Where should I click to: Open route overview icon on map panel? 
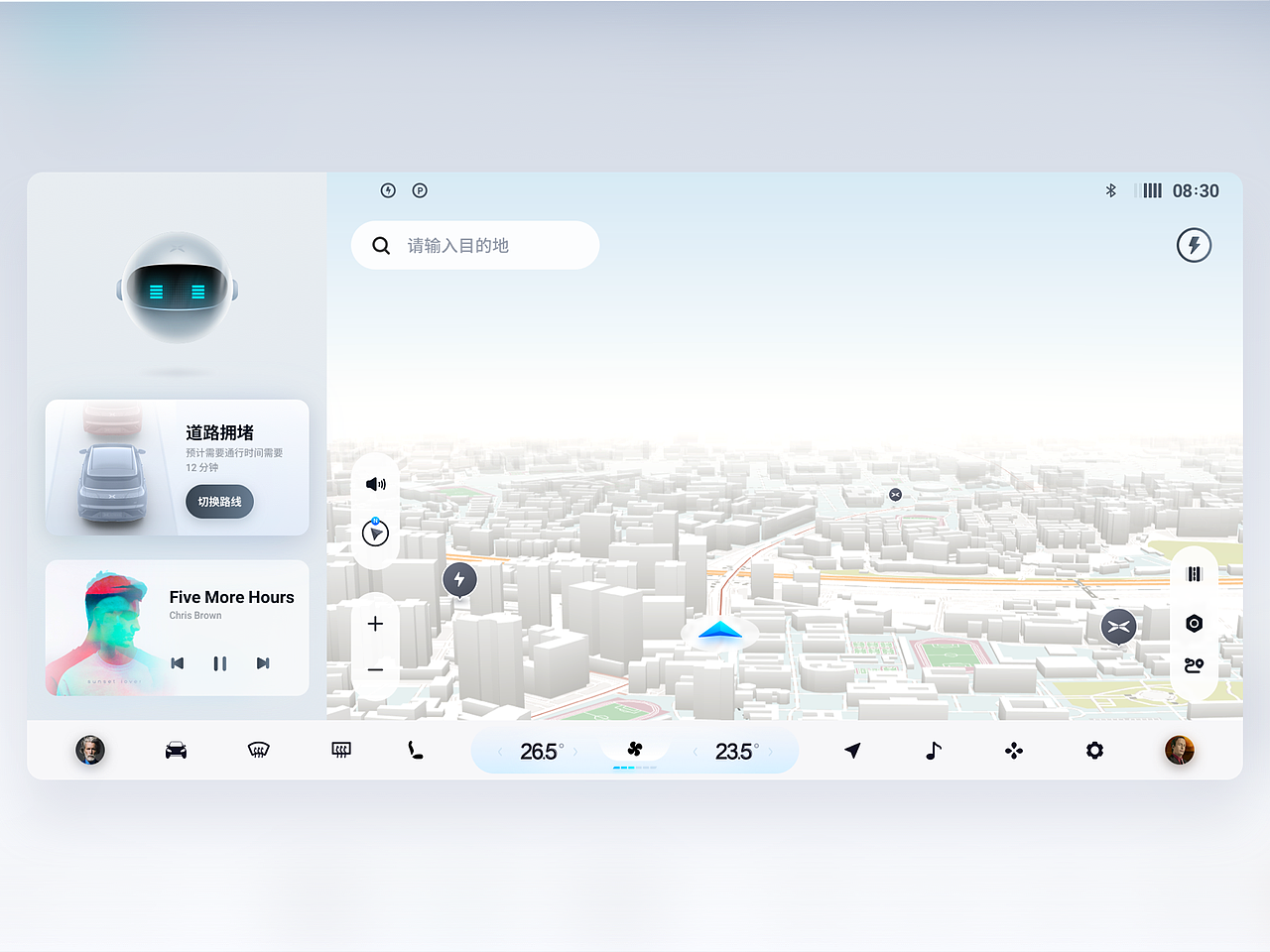1195,665
